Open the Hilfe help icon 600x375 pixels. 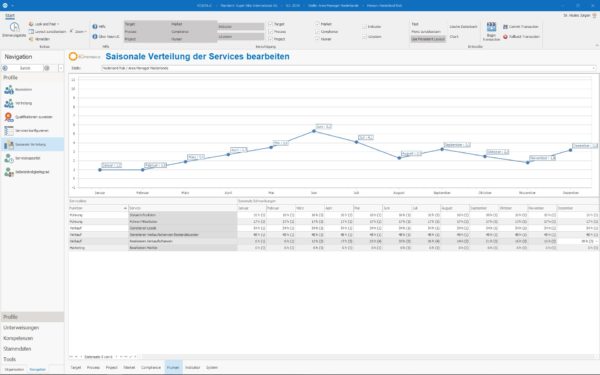(95, 26)
